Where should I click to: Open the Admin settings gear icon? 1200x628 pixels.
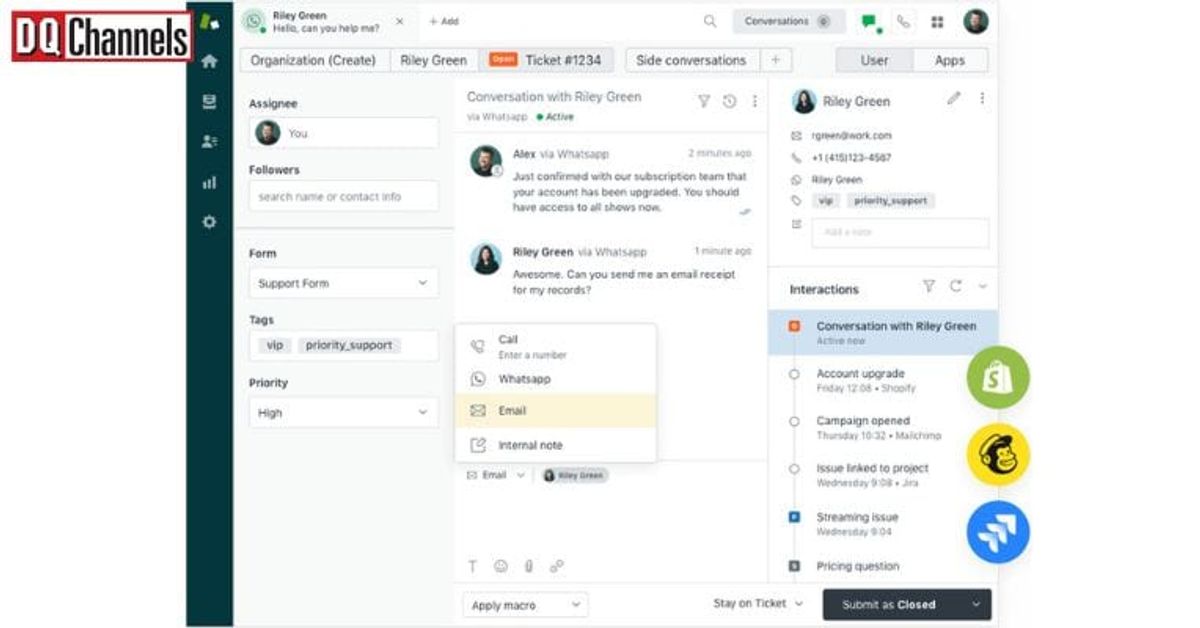(x=209, y=223)
